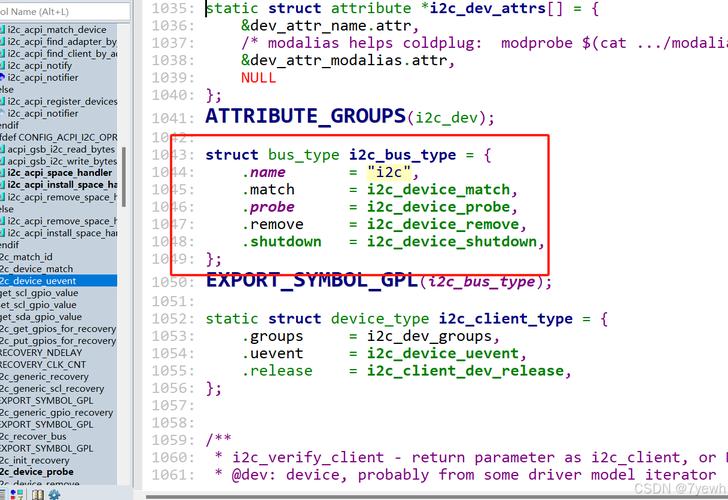Click line number 1051 in the gutter

172,301
